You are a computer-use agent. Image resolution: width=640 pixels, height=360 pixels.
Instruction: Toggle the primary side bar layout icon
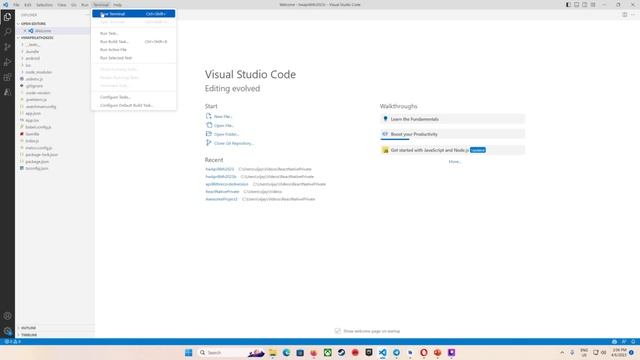[568, 4]
